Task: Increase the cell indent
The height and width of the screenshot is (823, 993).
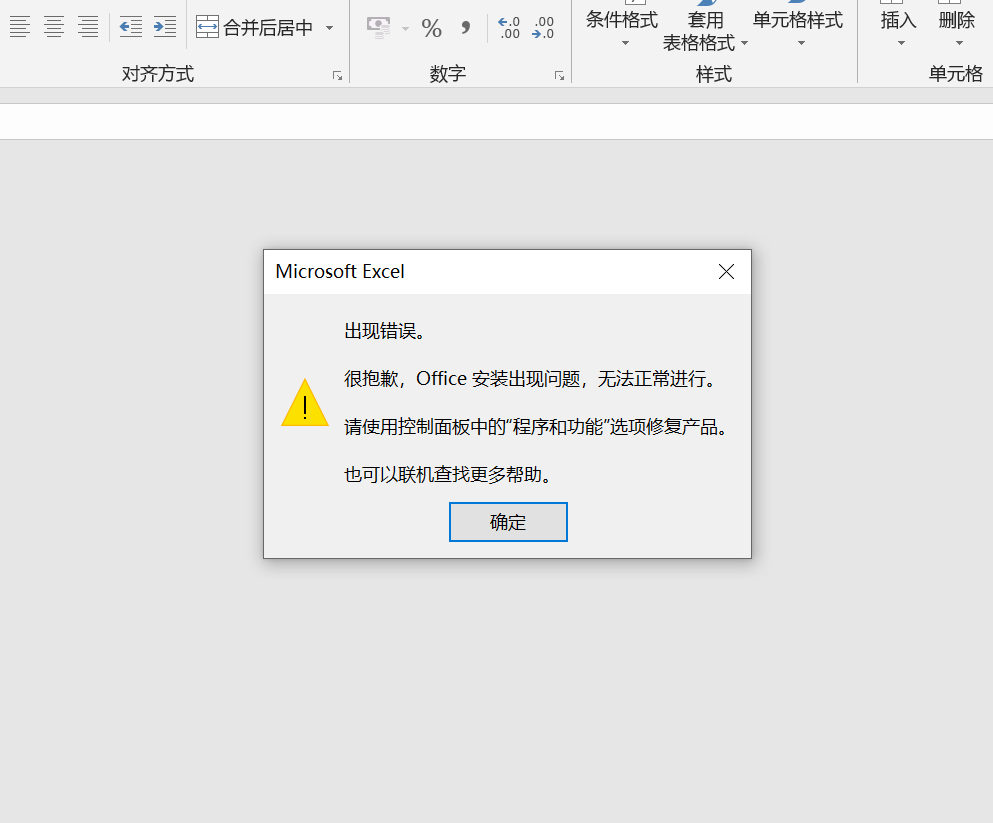Action: 165,27
